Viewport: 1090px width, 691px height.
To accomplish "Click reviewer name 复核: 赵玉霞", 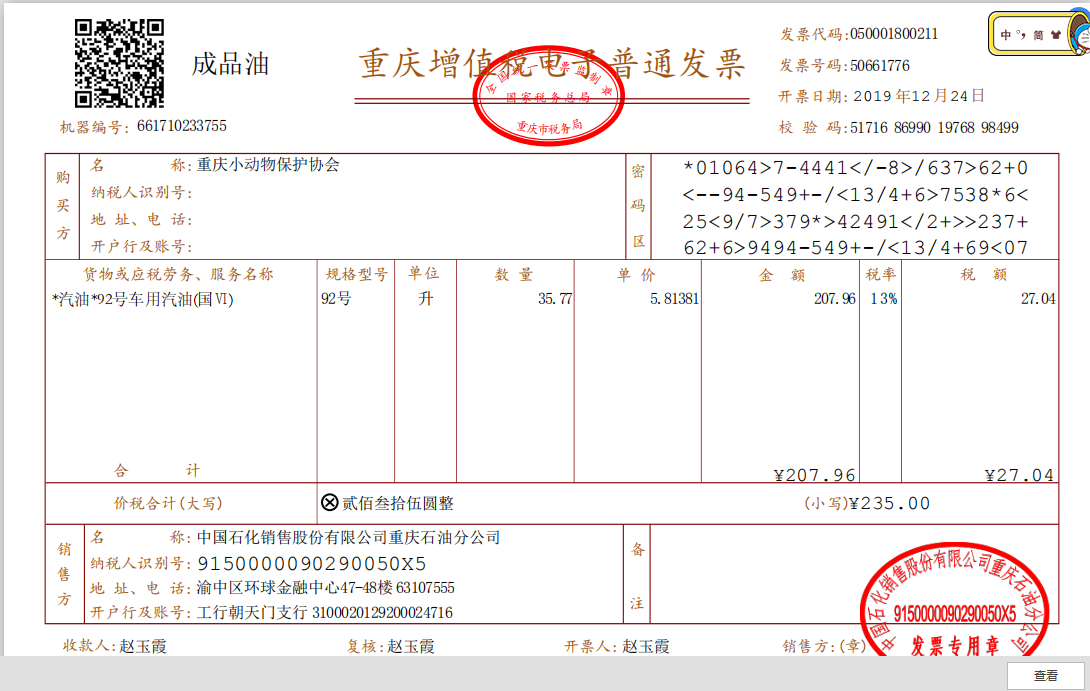I will (x=391, y=647).
